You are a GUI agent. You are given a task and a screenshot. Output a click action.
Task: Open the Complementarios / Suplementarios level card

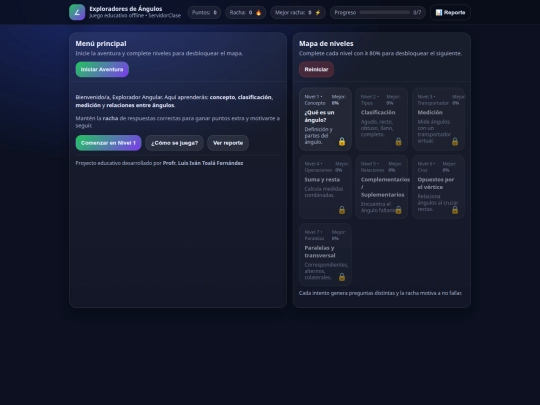tap(382, 187)
